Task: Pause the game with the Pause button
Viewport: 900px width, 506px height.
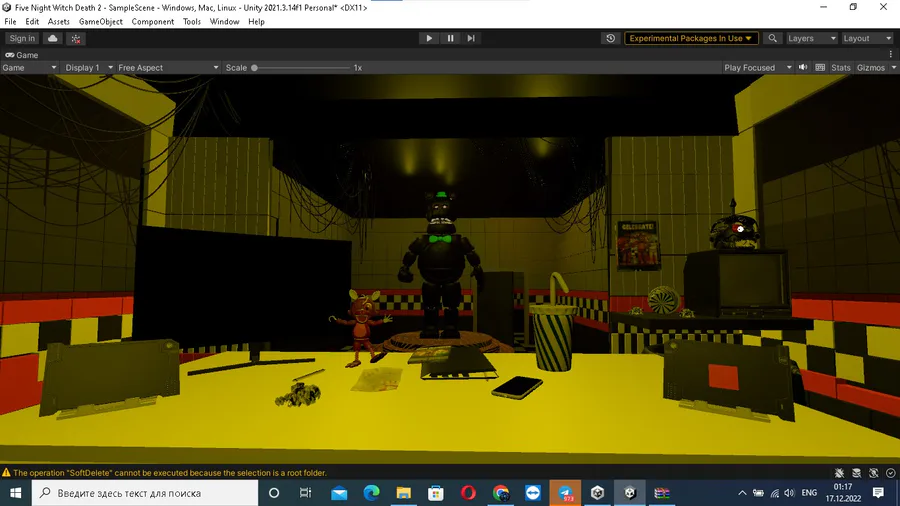Action: [x=450, y=38]
